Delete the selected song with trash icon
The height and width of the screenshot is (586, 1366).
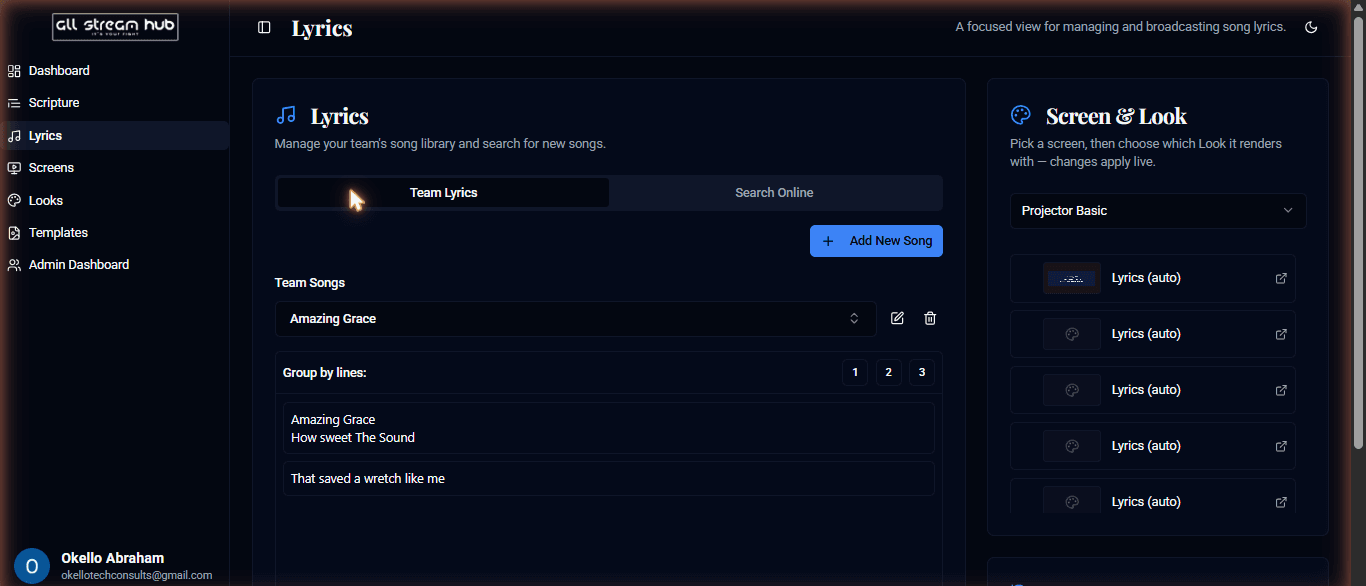pyautogui.click(x=930, y=318)
